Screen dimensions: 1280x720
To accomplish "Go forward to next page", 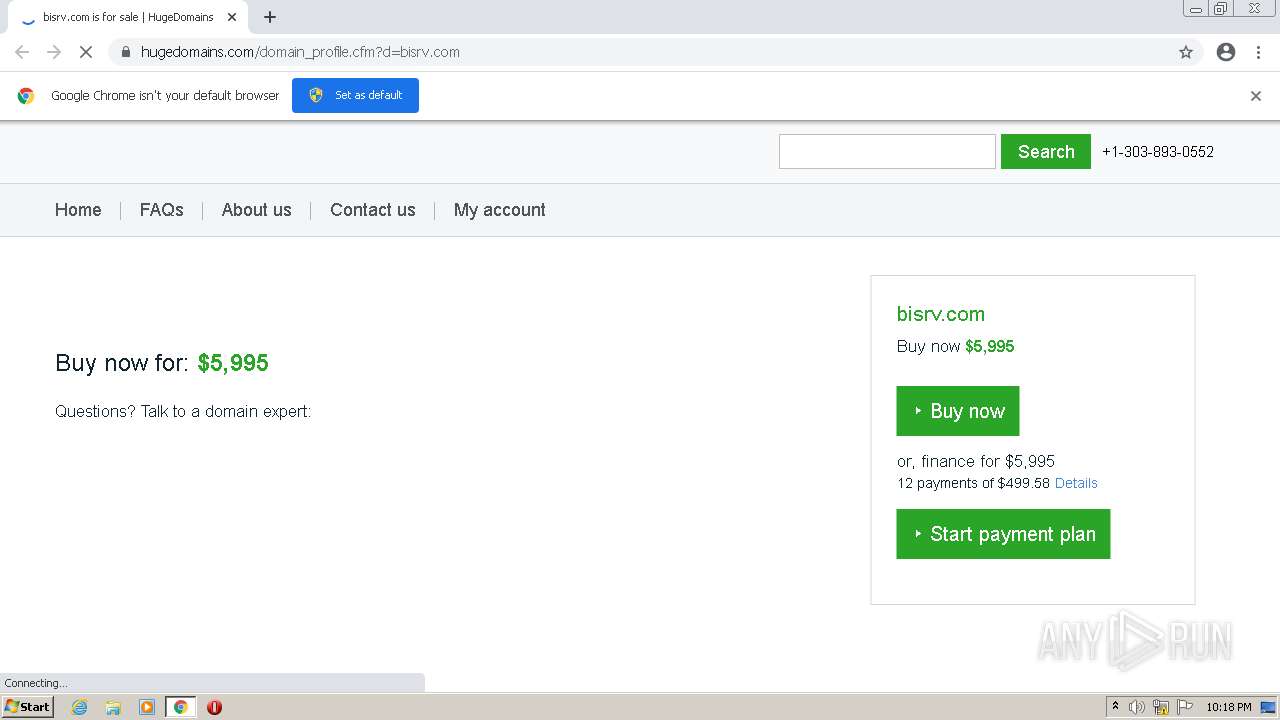I will pyautogui.click(x=54, y=52).
